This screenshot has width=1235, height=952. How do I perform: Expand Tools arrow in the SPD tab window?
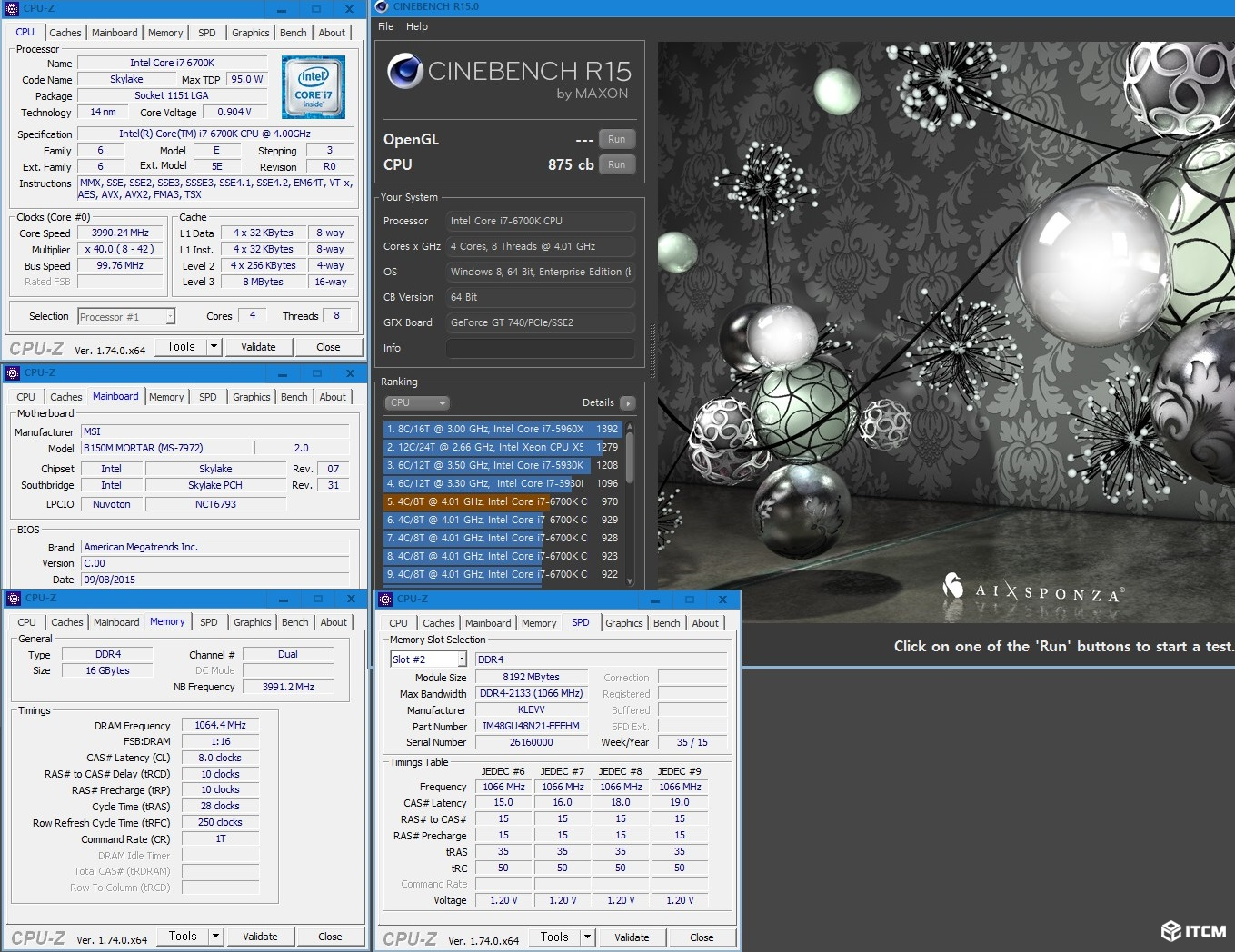pyautogui.click(x=587, y=937)
